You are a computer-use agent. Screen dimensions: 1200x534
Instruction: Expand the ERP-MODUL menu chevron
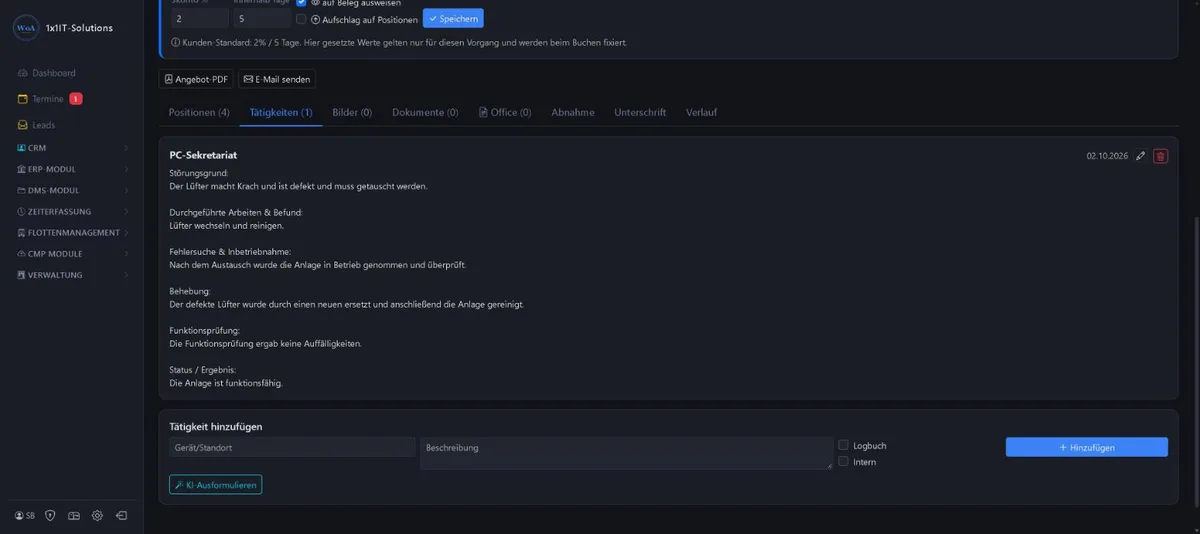point(126,169)
